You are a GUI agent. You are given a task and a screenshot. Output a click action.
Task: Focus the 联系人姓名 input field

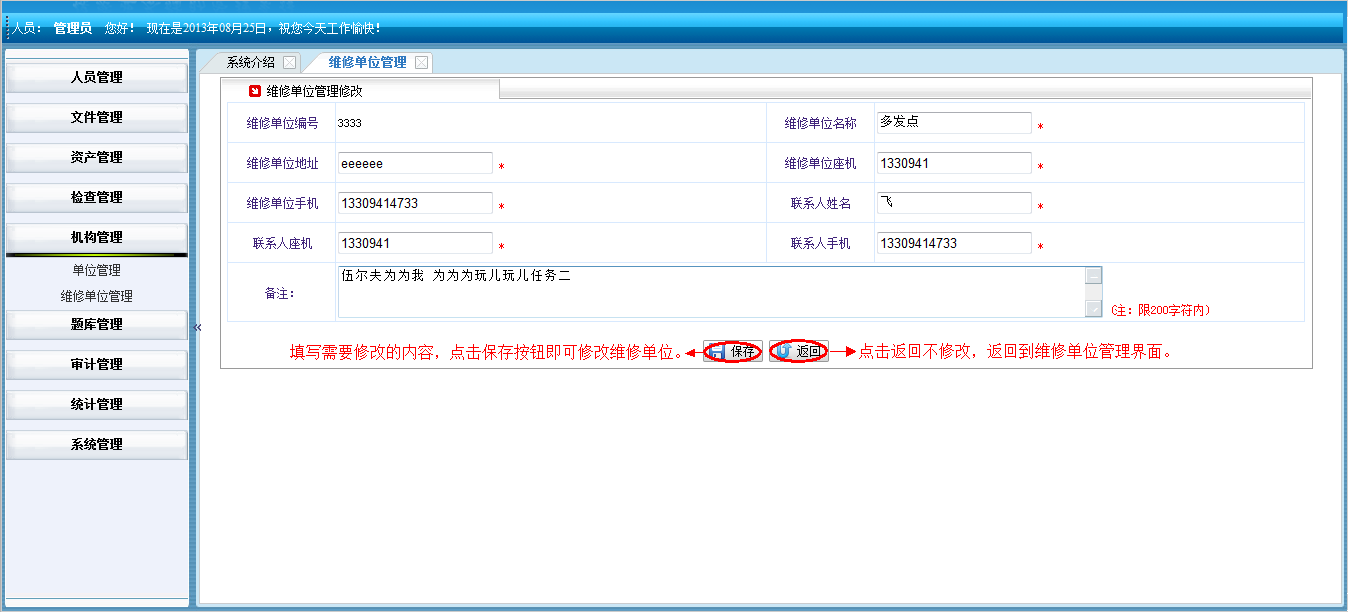coord(954,203)
